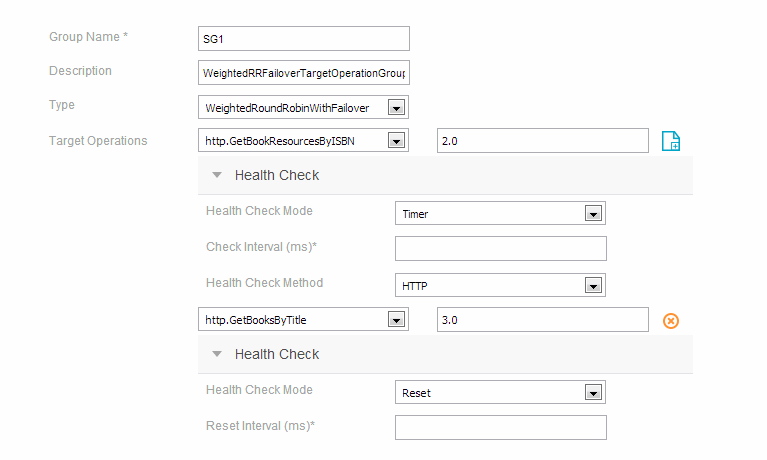Click the first Health Check header text

coord(277,175)
